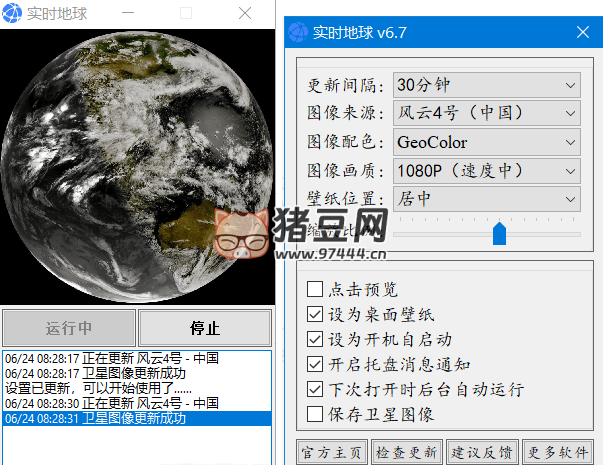This screenshot has height=465, width=603.
Task: Expand the 图像画质 1080P dropdown
Action: 486,170
